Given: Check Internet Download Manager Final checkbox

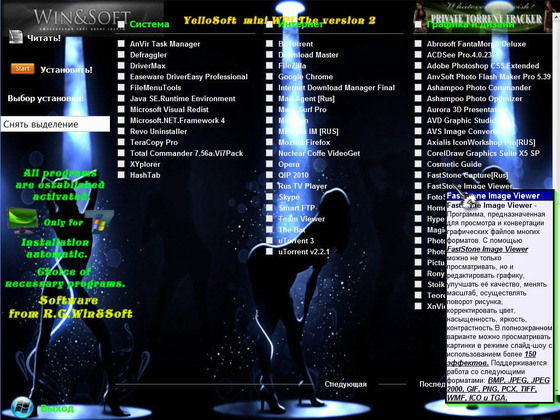Looking at the screenshot, I should [x=269, y=88].
